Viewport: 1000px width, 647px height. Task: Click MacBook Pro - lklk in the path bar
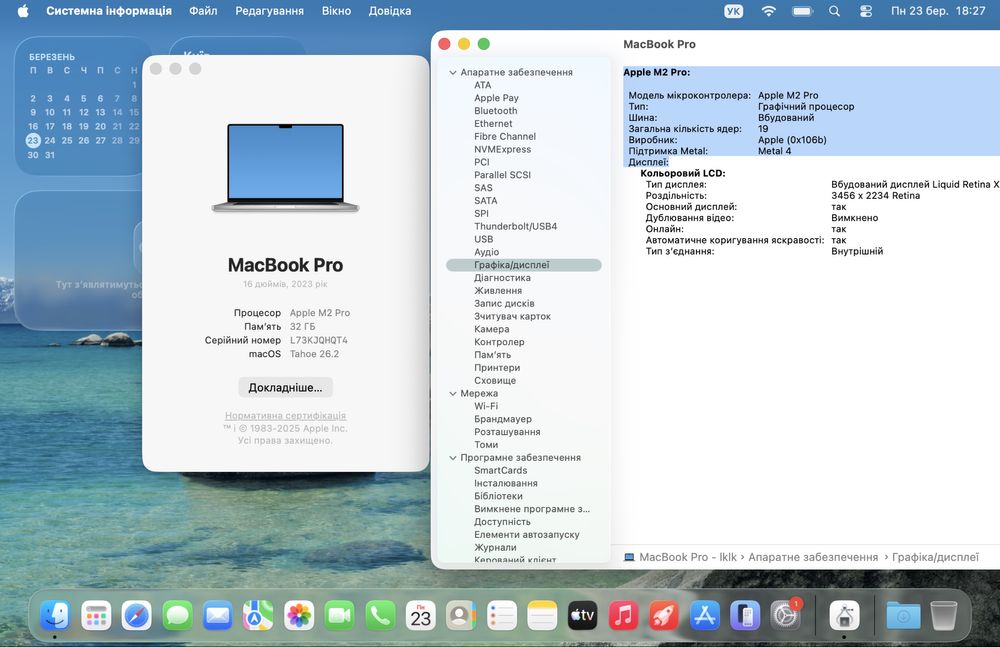click(688, 557)
